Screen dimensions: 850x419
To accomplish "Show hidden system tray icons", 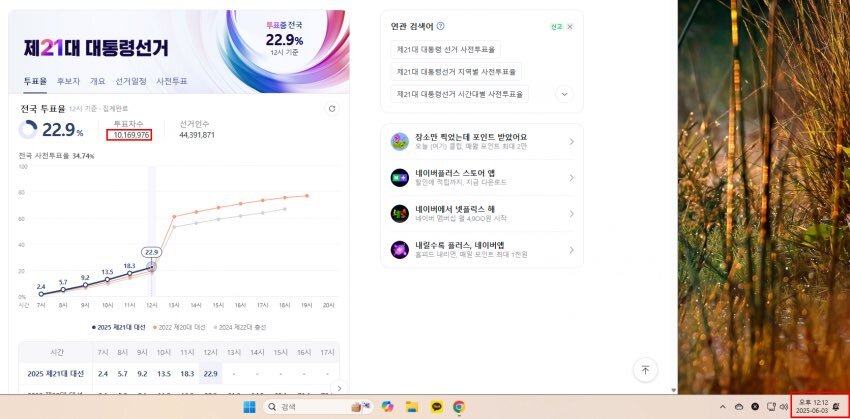I will [723, 407].
